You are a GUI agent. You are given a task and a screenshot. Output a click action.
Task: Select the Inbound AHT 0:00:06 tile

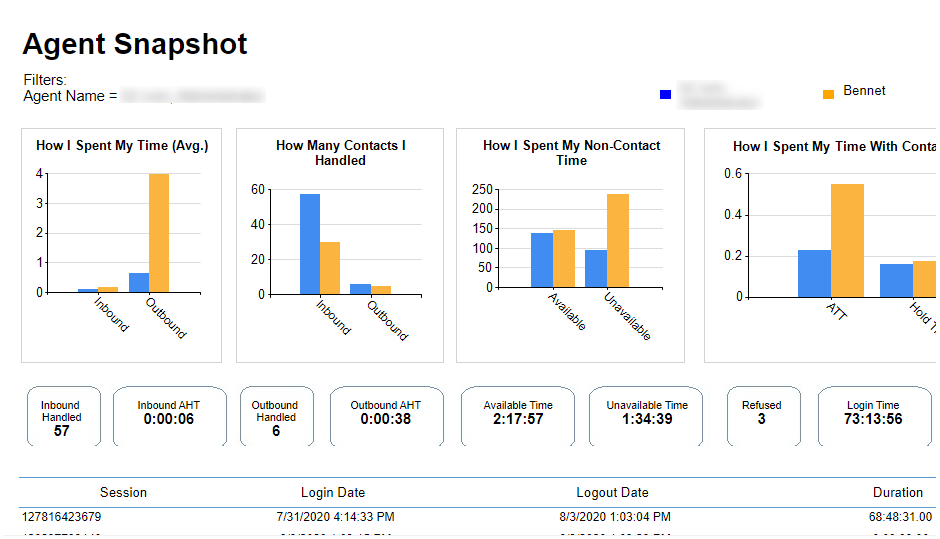click(170, 416)
